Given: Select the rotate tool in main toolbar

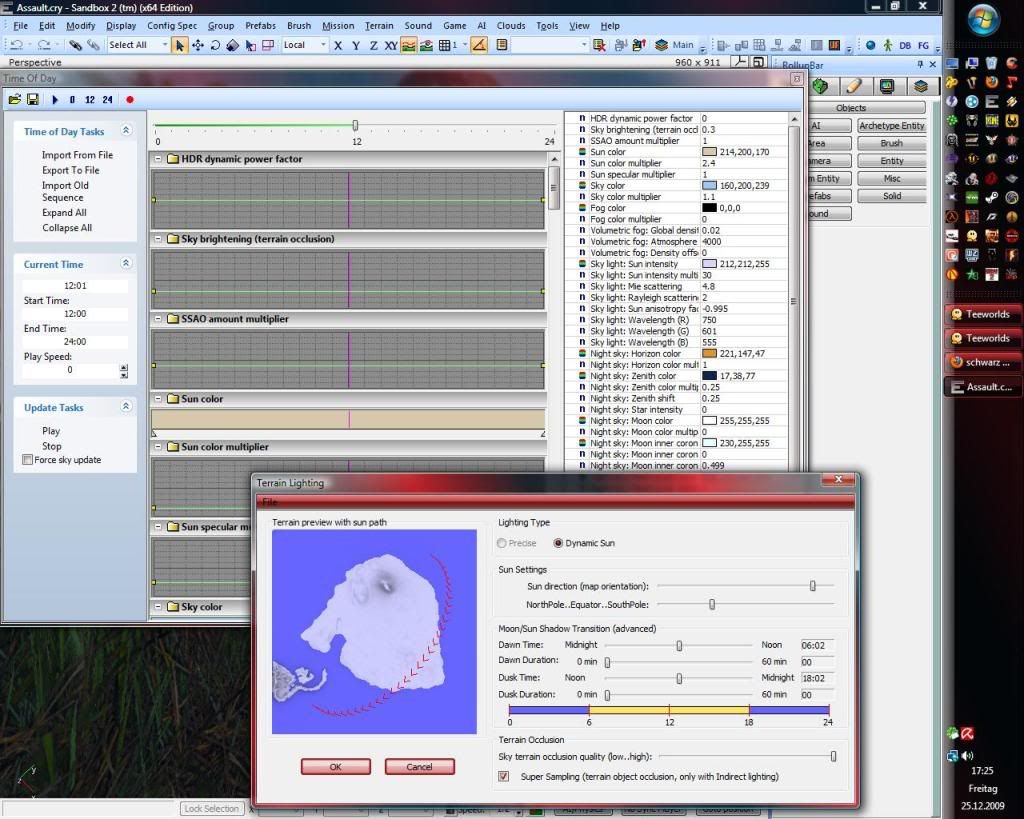Looking at the screenshot, I should [215, 45].
